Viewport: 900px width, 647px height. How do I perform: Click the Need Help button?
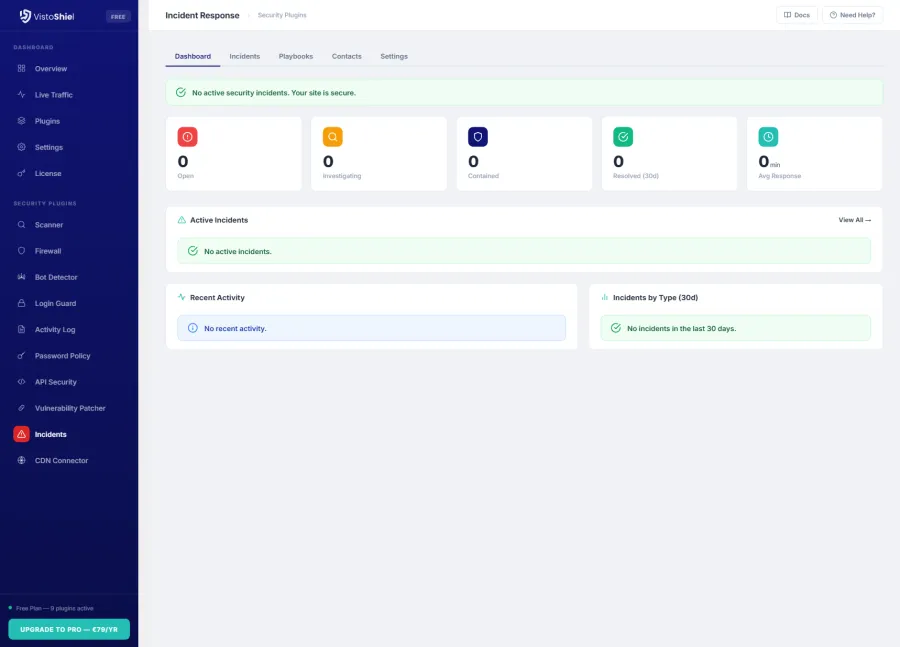pyautogui.click(x=851, y=15)
